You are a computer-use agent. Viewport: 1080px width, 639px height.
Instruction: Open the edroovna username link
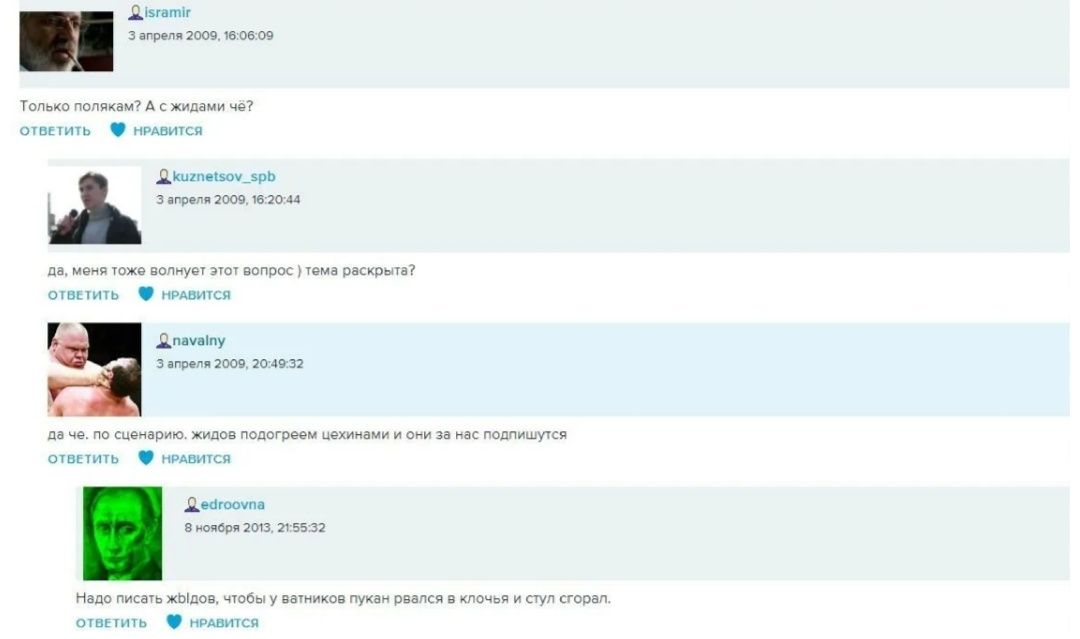click(233, 504)
